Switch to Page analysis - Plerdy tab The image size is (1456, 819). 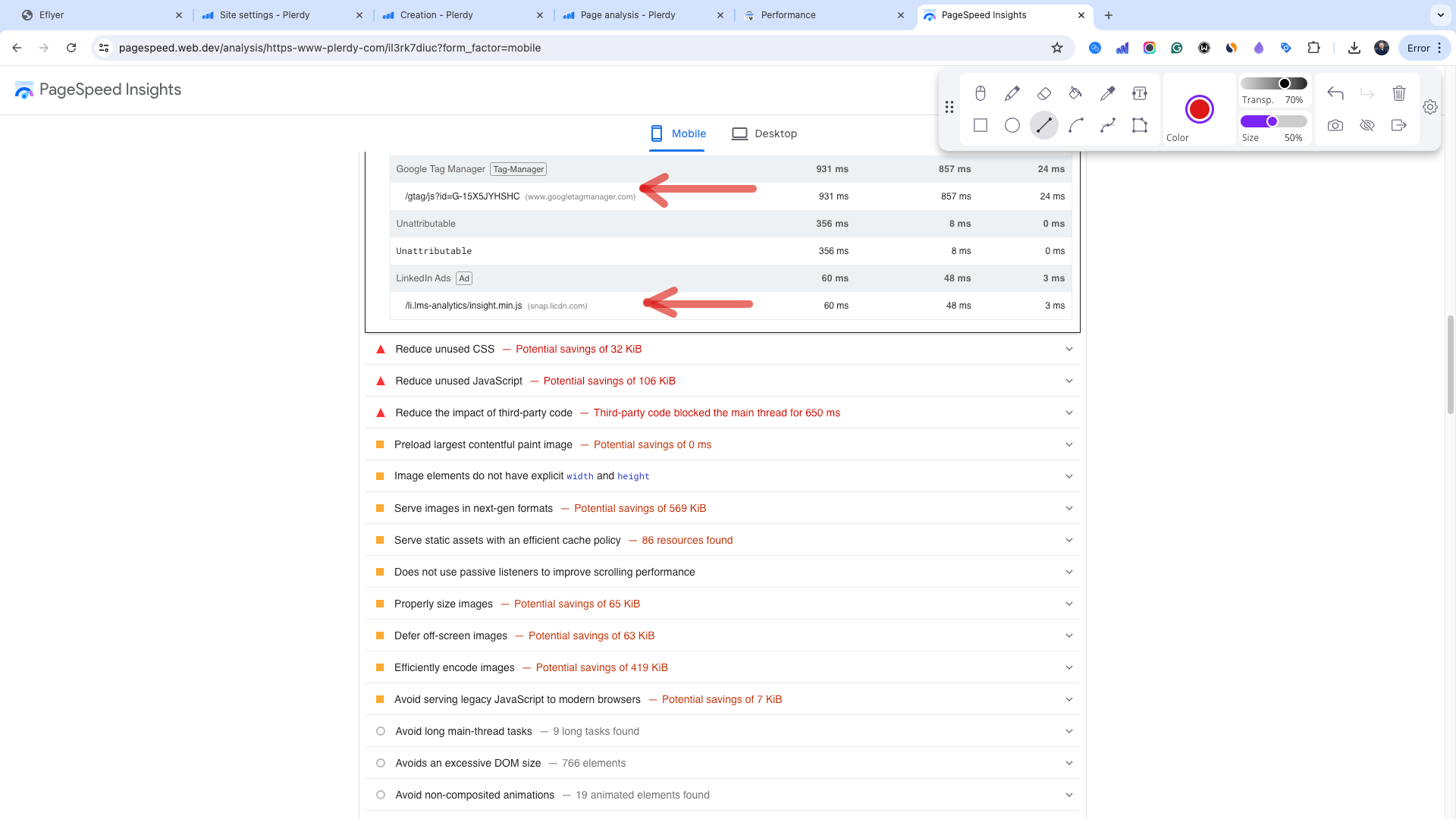click(x=643, y=15)
